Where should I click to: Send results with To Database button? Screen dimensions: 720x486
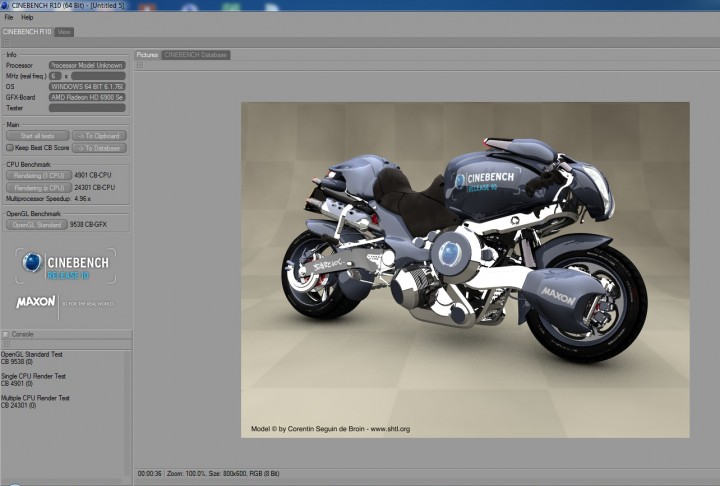coord(99,148)
